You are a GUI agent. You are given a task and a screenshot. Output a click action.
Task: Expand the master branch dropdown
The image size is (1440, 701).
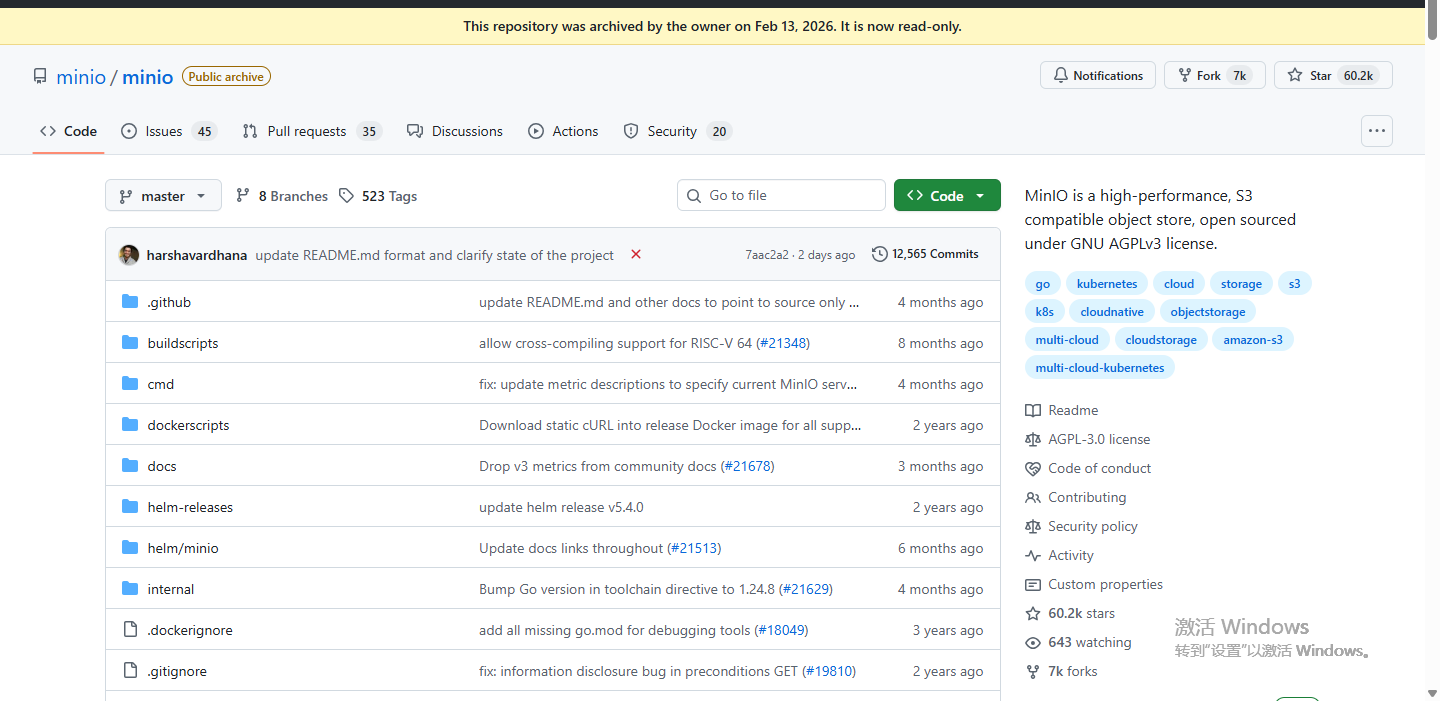coord(163,196)
